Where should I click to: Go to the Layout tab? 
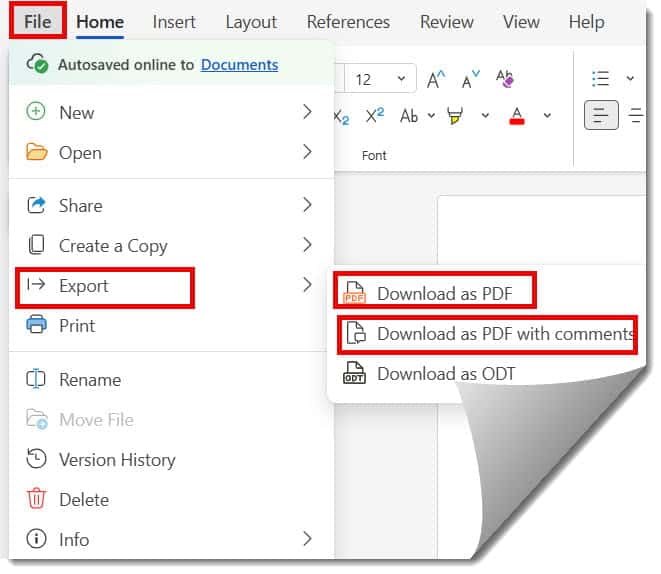click(251, 22)
